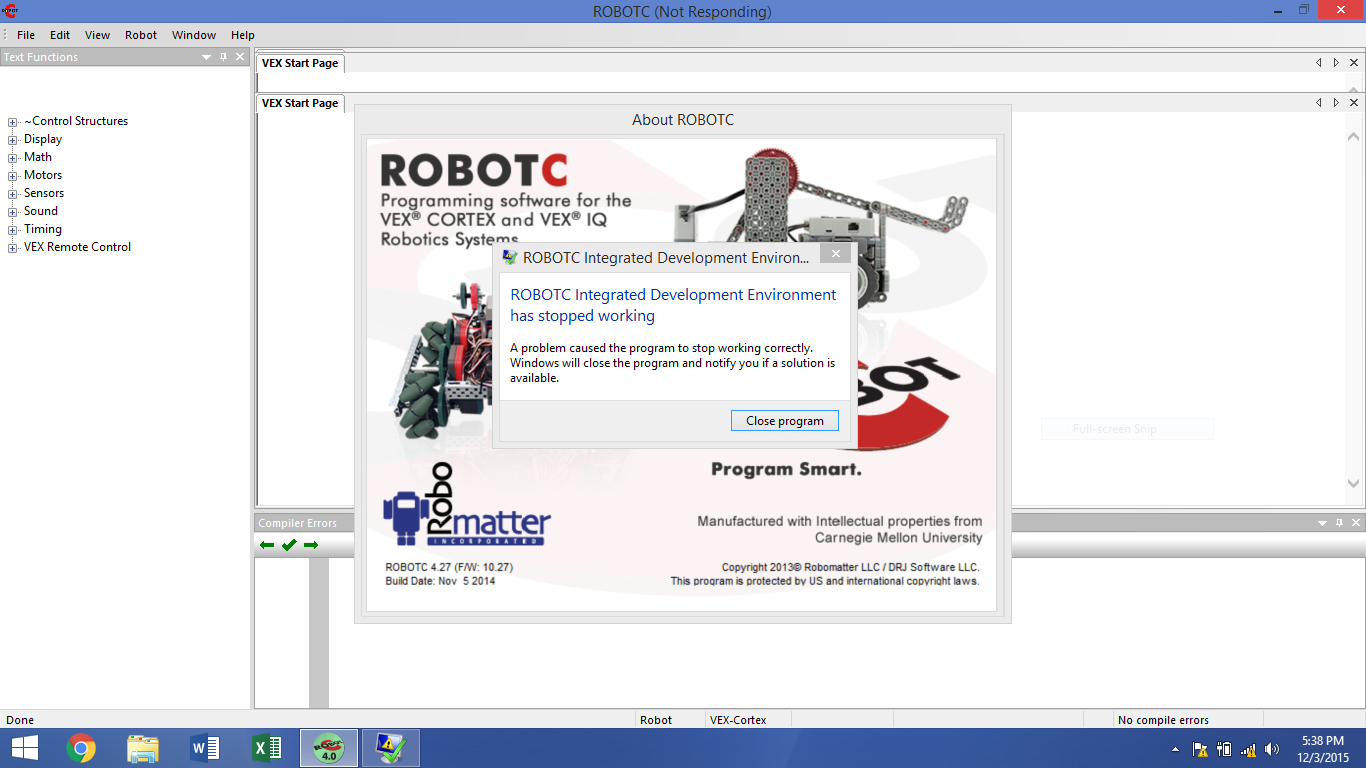Click the Done status bar message
This screenshot has width=1366, height=768.
tap(20, 720)
